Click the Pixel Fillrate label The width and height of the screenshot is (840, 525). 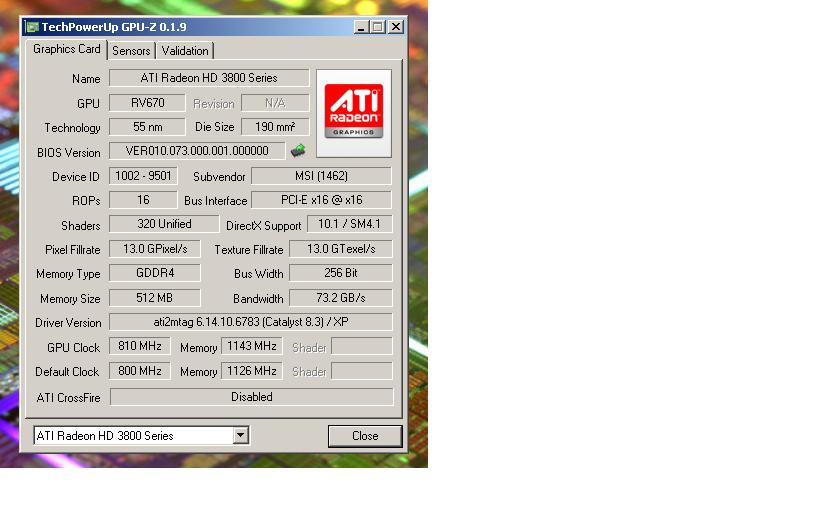(72, 250)
